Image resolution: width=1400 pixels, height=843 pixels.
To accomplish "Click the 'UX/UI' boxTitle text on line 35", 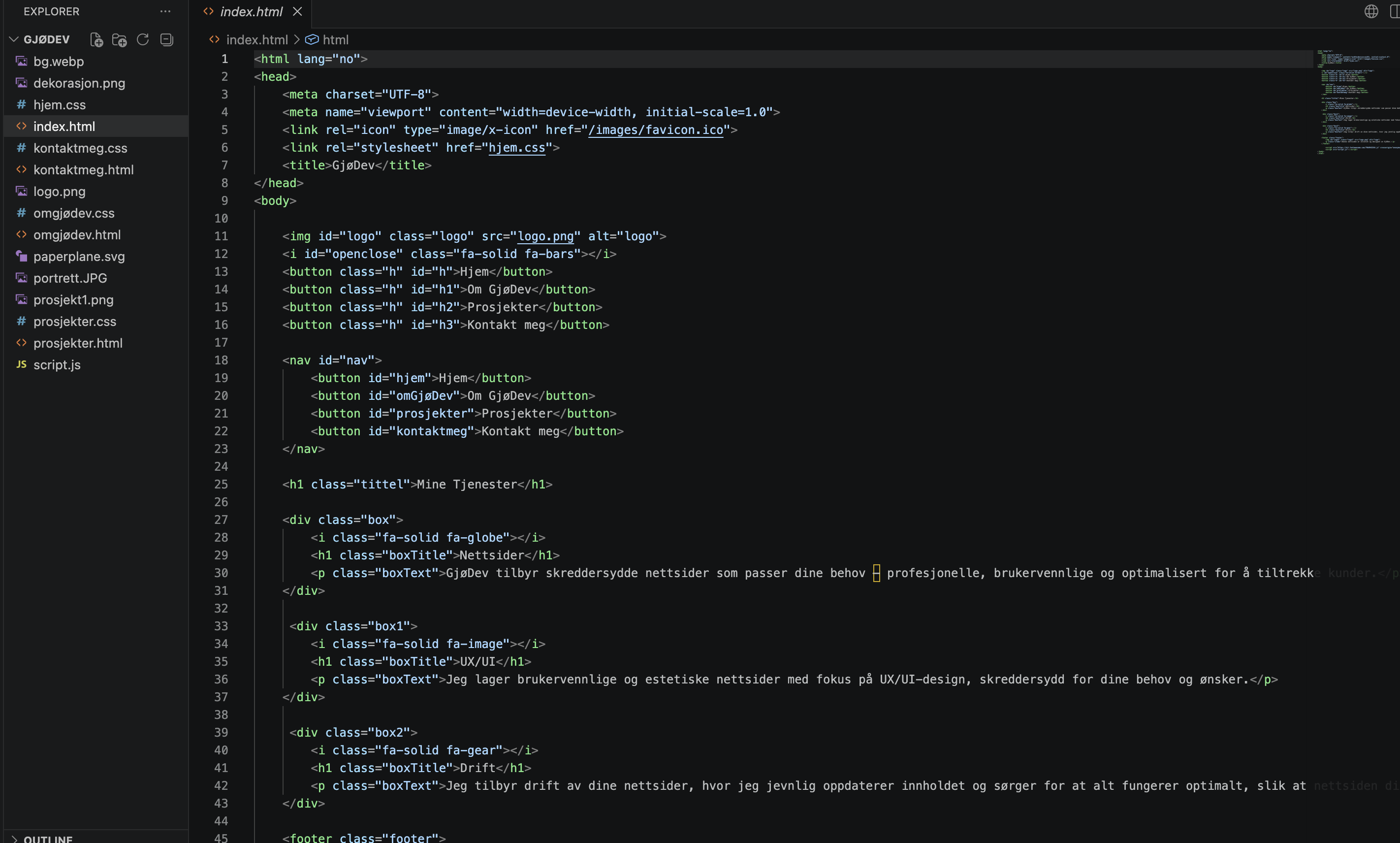I will pos(477,662).
